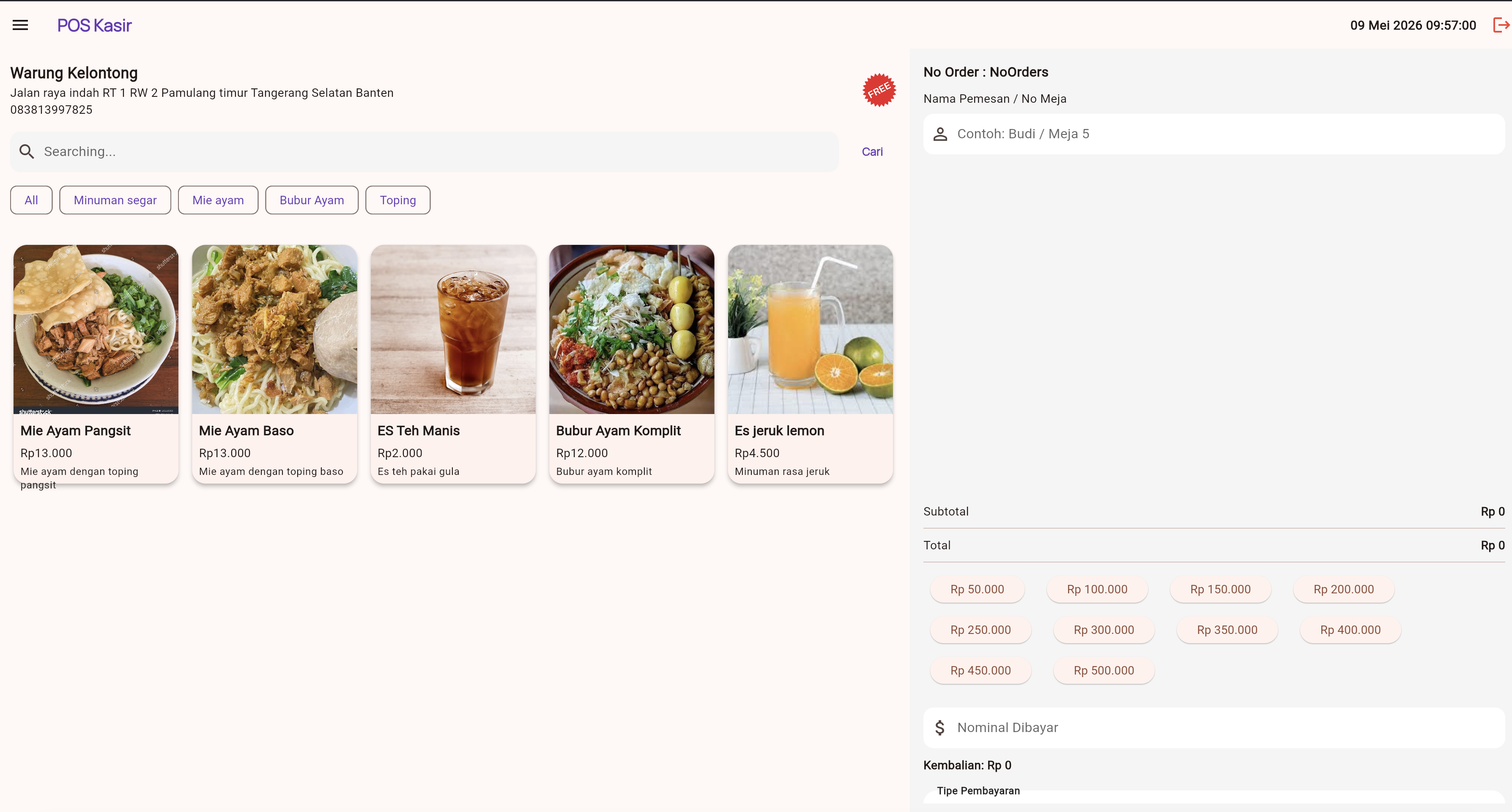Click the date and time display
The width and height of the screenshot is (1512, 812).
[x=1413, y=25]
